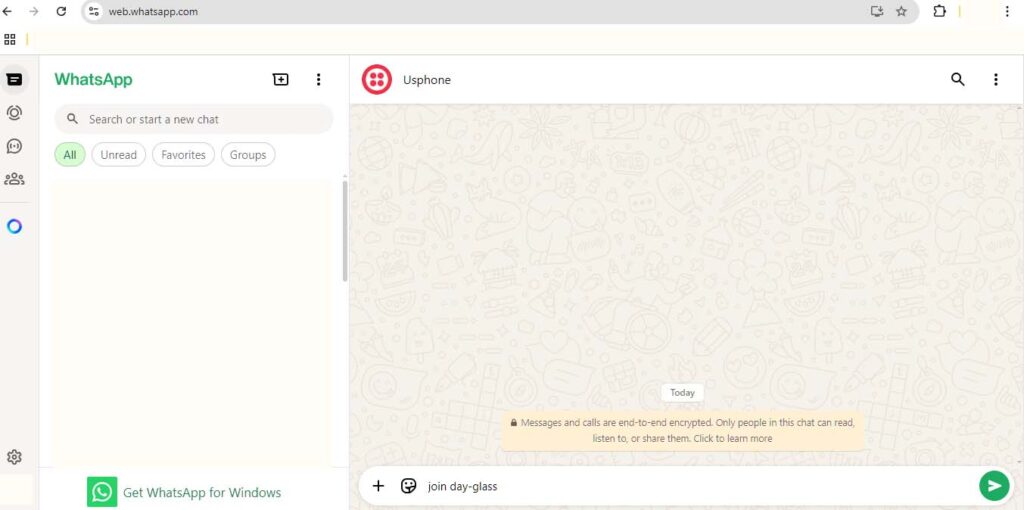Open the Status icon in sidebar
The width and height of the screenshot is (1024, 510).
(x=14, y=113)
